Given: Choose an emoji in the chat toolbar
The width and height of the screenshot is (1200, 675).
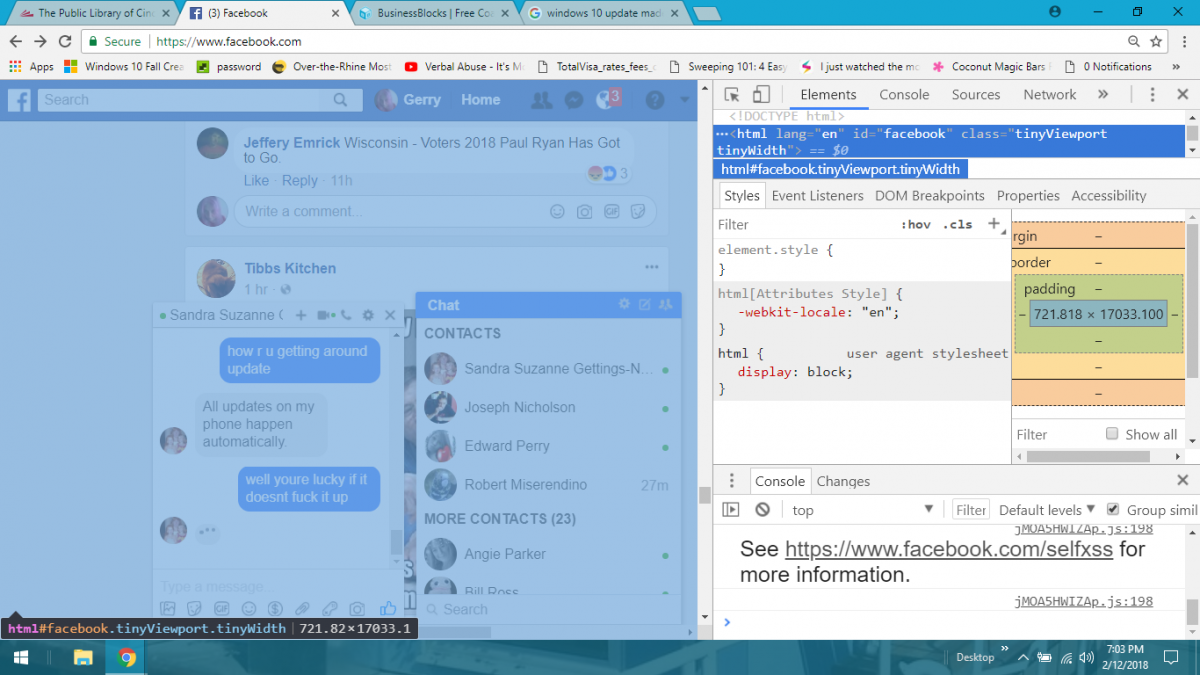Looking at the screenshot, I should [249, 608].
